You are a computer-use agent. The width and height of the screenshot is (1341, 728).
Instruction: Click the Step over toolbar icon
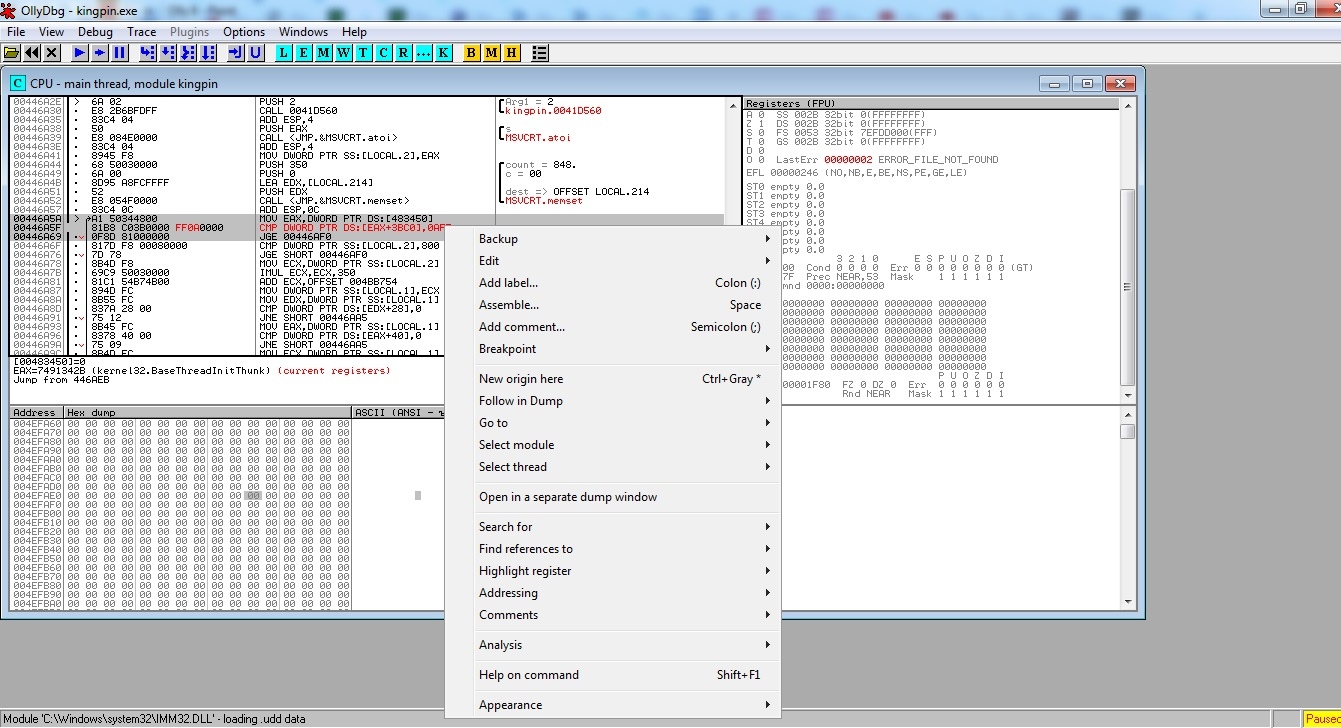(x=168, y=52)
